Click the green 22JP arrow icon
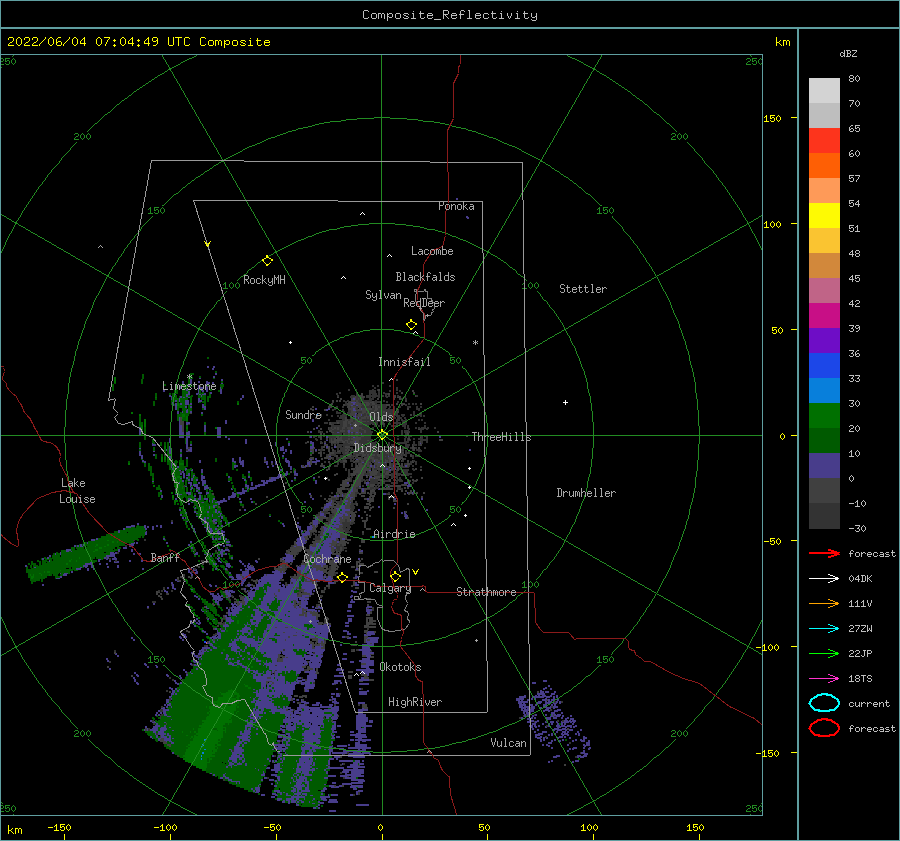Viewport: 900px width, 841px height. 824,653
